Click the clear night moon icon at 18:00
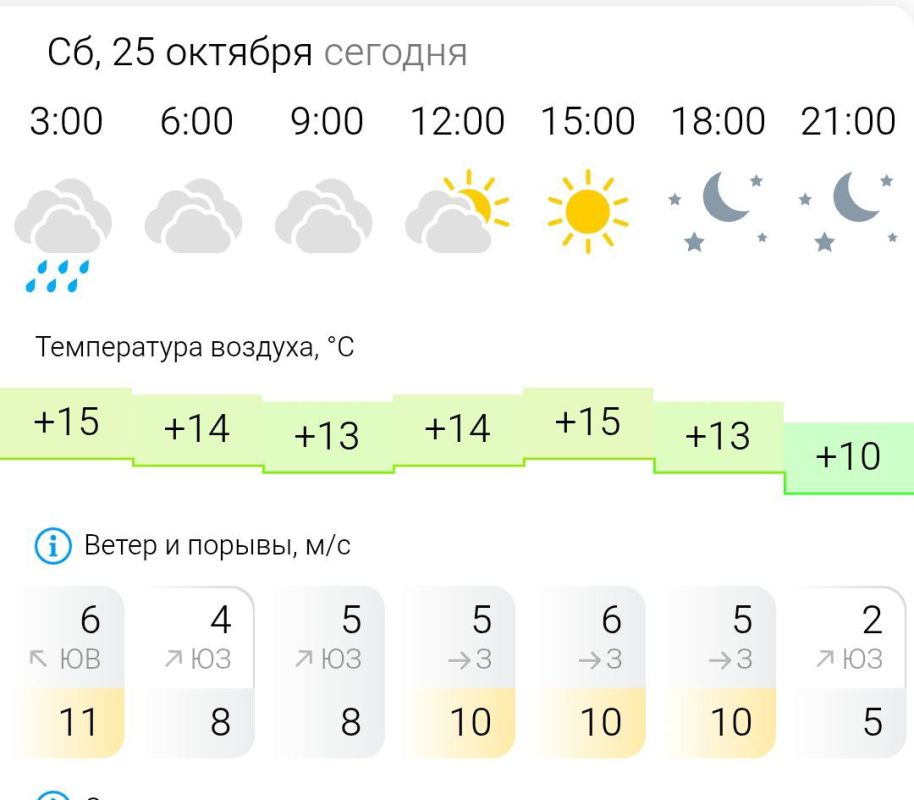Screen dimensions: 914x800 pyautogui.click(x=722, y=208)
